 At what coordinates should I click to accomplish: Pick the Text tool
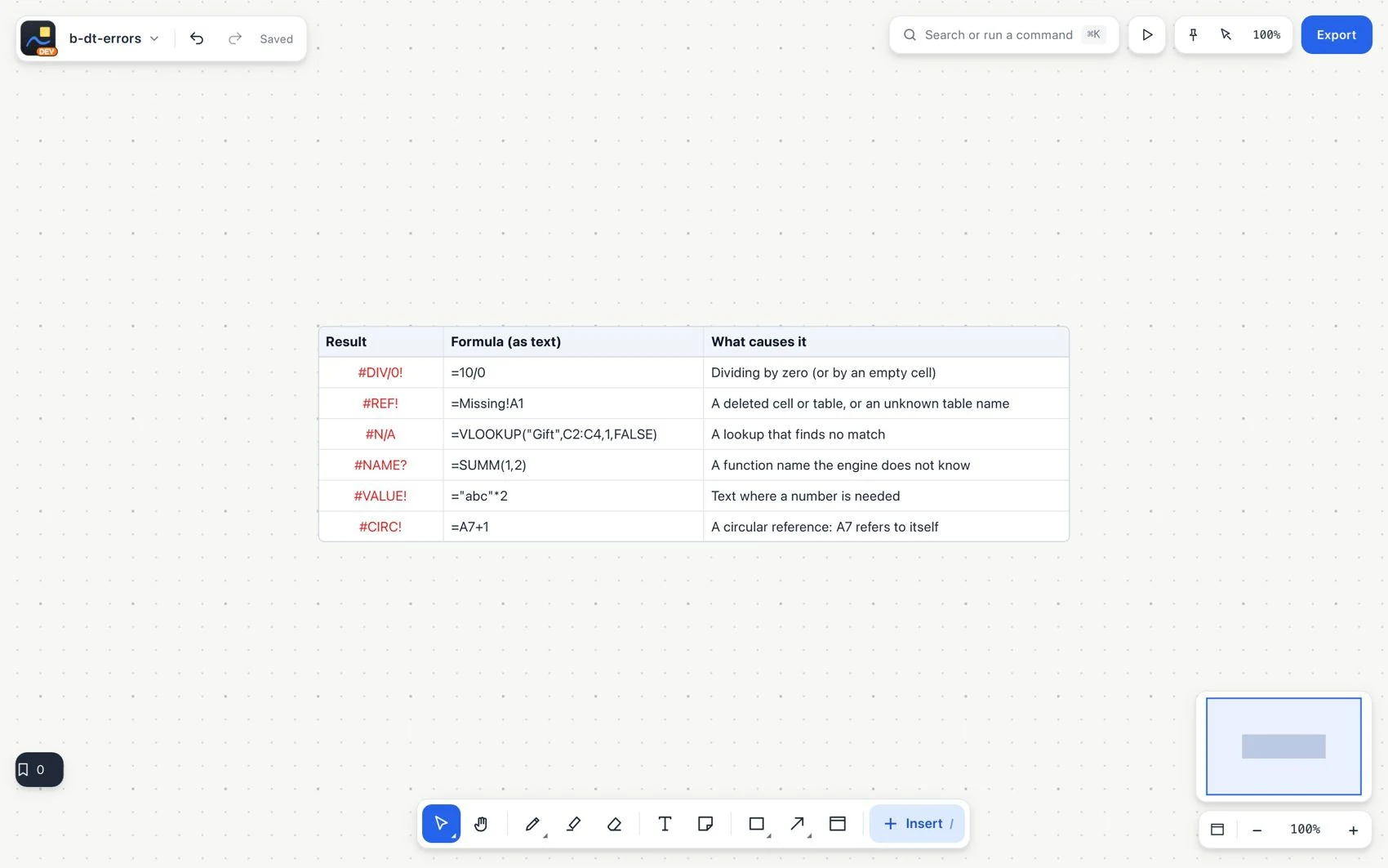pos(665,823)
